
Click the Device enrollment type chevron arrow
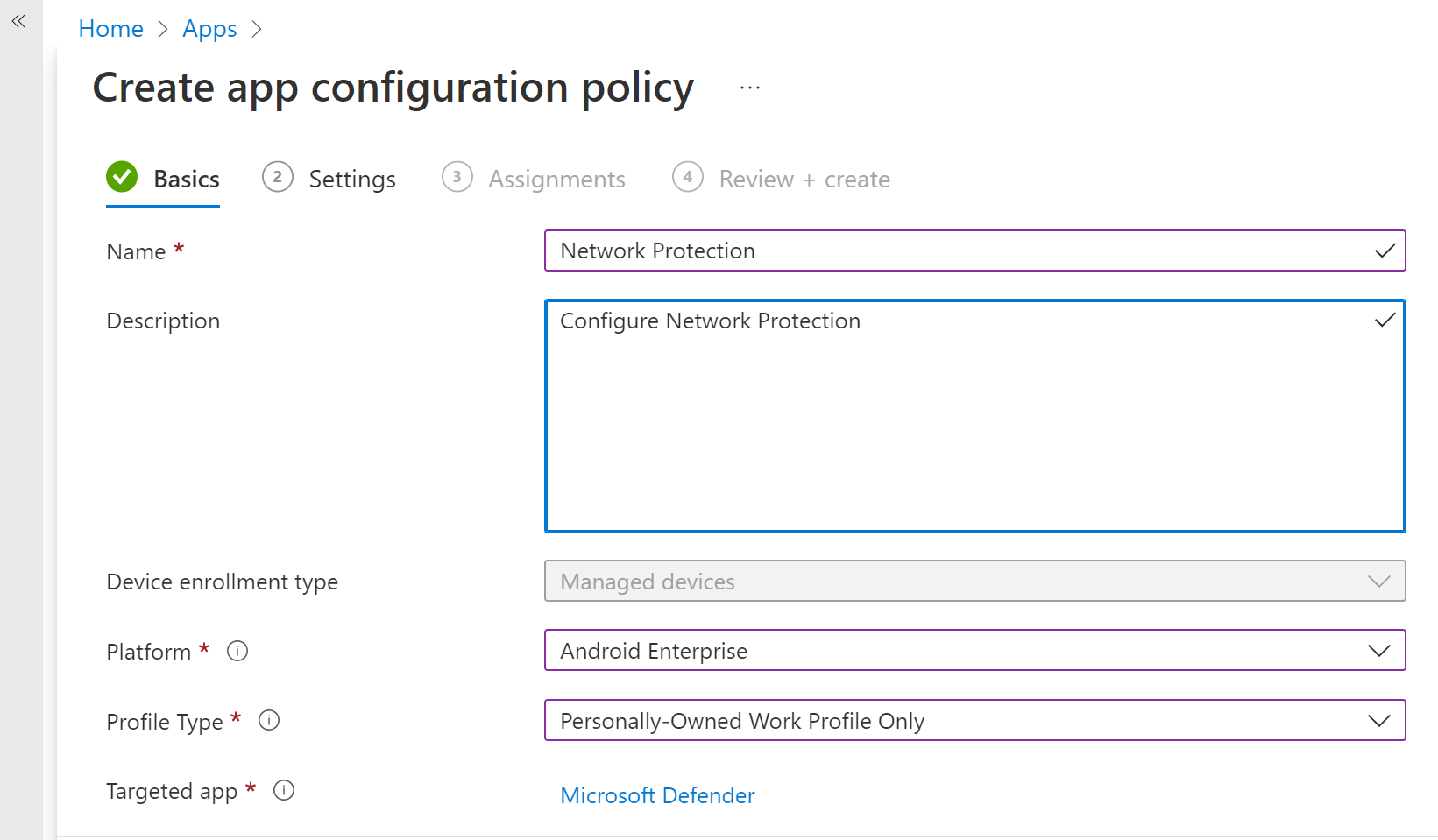pyautogui.click(x=1379, y=582)
